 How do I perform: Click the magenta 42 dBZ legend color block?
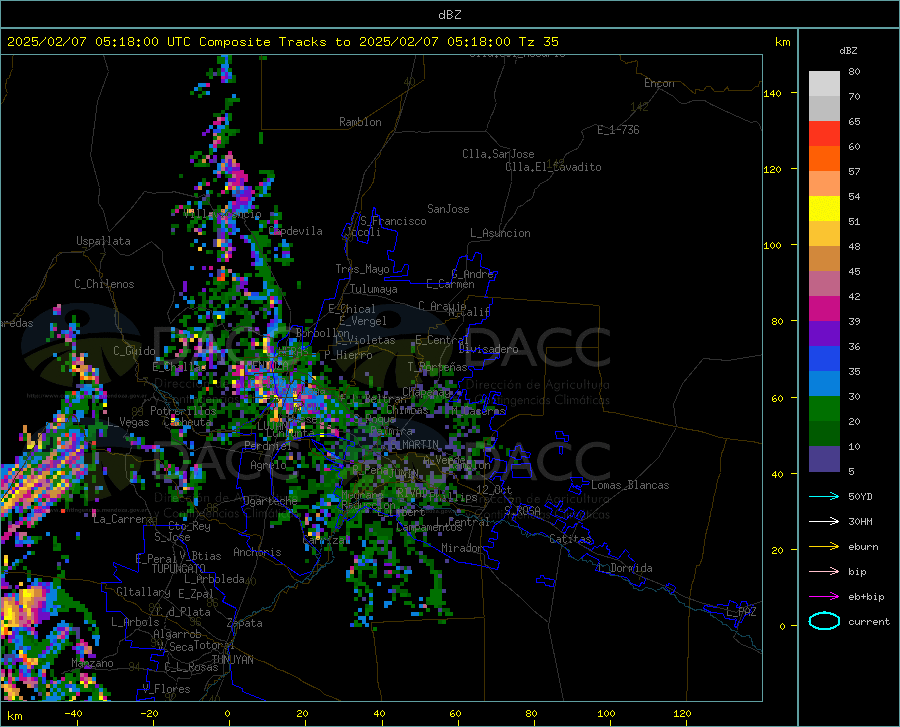coord(824,309)
